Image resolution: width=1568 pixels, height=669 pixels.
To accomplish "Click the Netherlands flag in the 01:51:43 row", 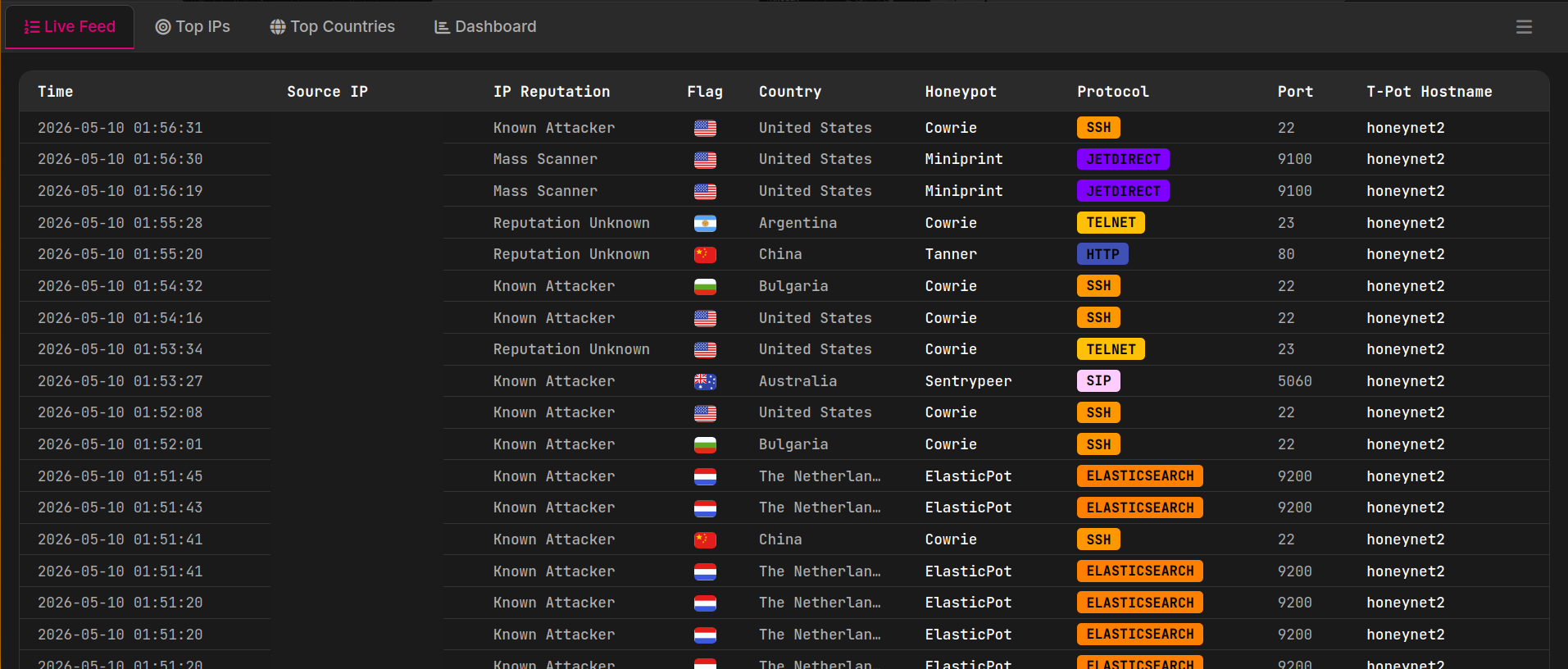I will pos(705,508).
